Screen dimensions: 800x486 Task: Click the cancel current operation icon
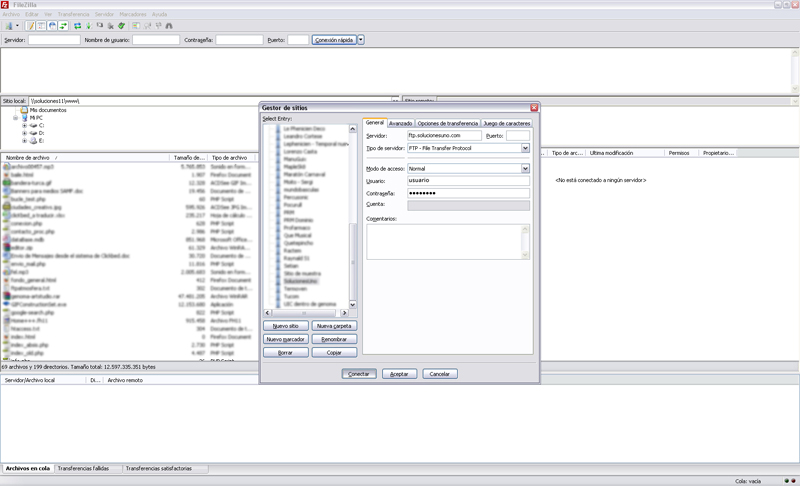(99, 25)
